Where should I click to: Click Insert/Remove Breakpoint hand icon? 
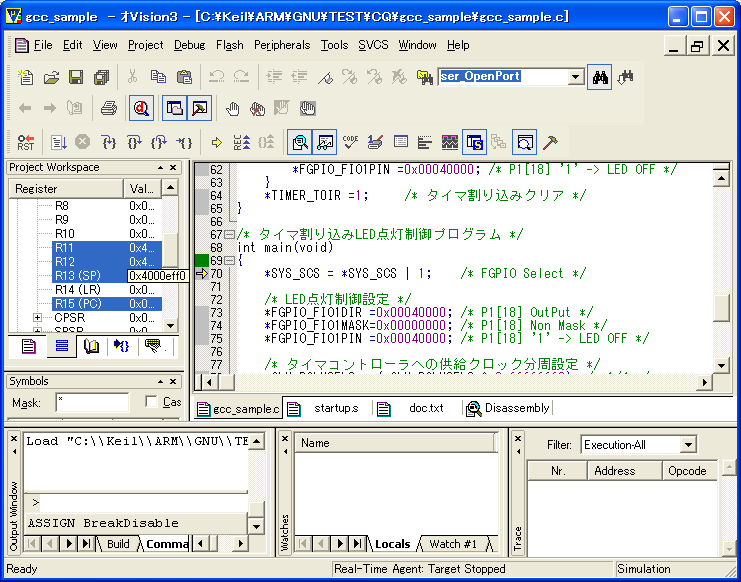point(232,109)
